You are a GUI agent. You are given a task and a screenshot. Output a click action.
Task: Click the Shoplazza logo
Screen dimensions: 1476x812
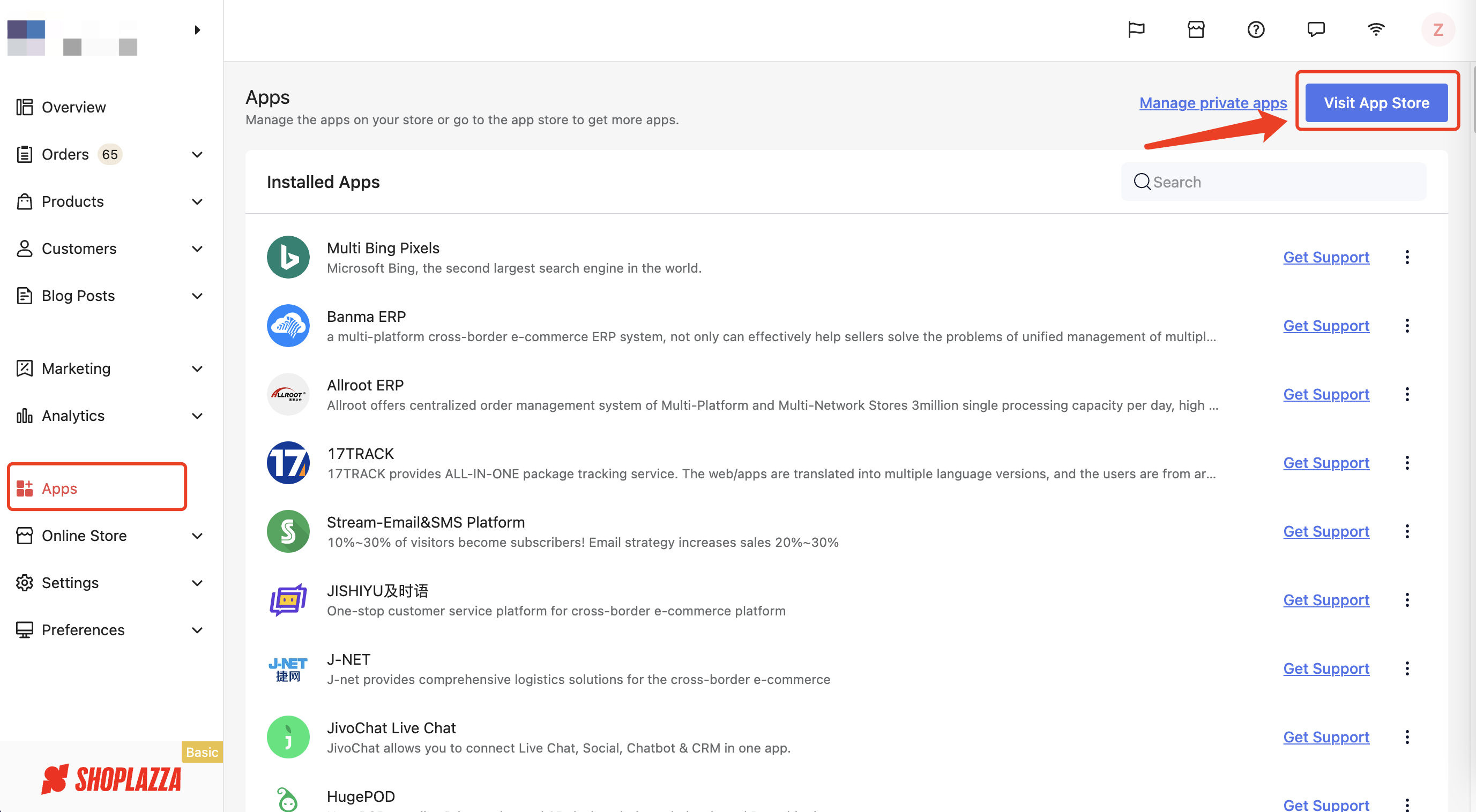click(111, 779)
